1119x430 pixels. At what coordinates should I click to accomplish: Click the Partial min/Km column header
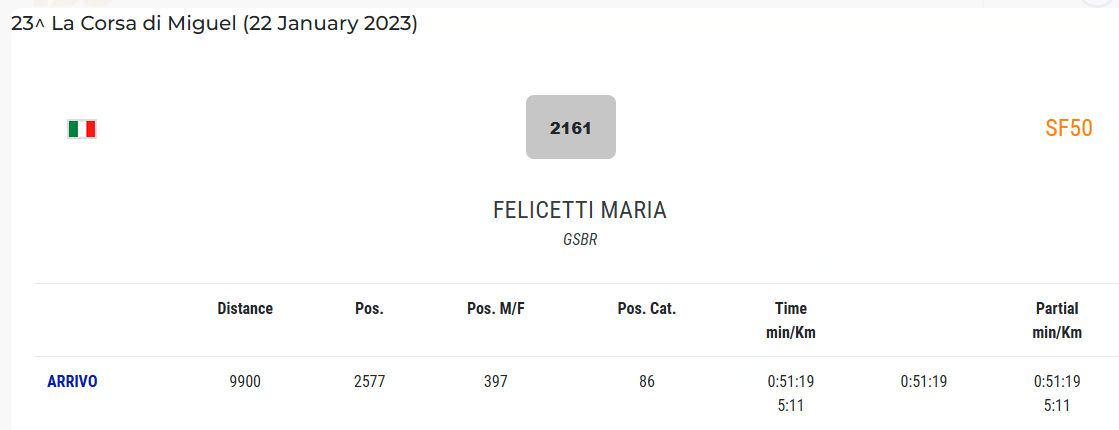tap(1057, 320)
